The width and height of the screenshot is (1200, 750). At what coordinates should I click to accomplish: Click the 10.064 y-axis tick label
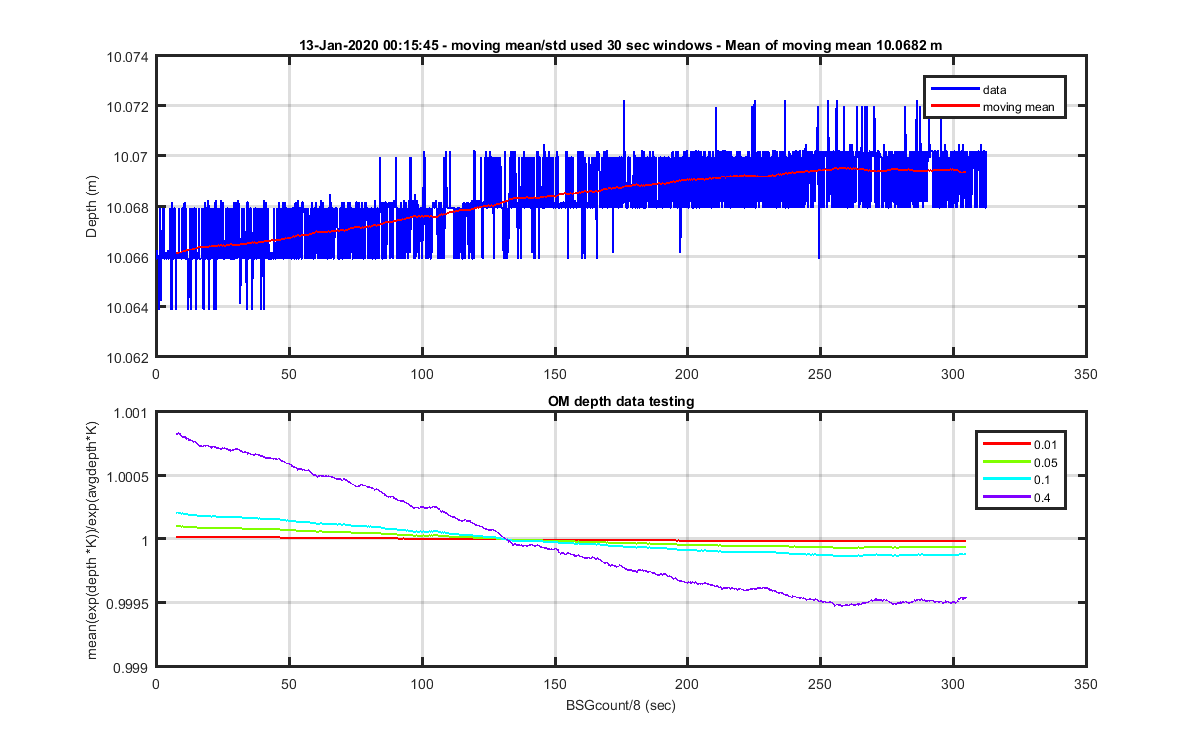point(127,307)
